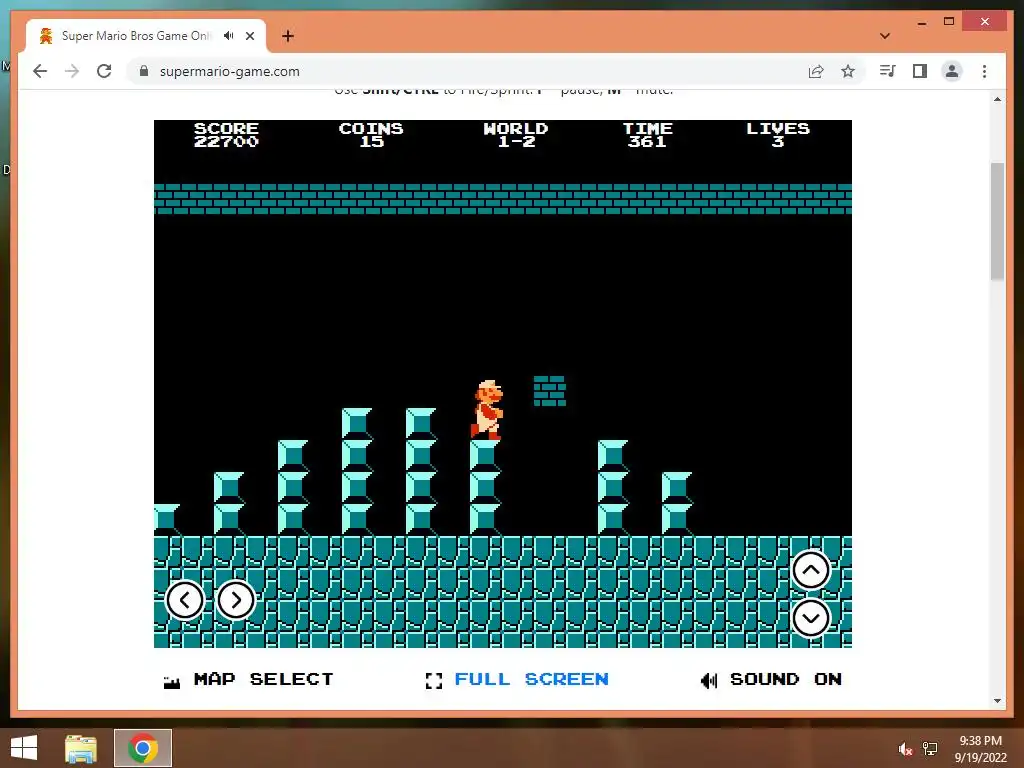This screenshot has height=768, width=1024.
Task: Click the scrollbar up arrow
Action: [x=997, y=99]
